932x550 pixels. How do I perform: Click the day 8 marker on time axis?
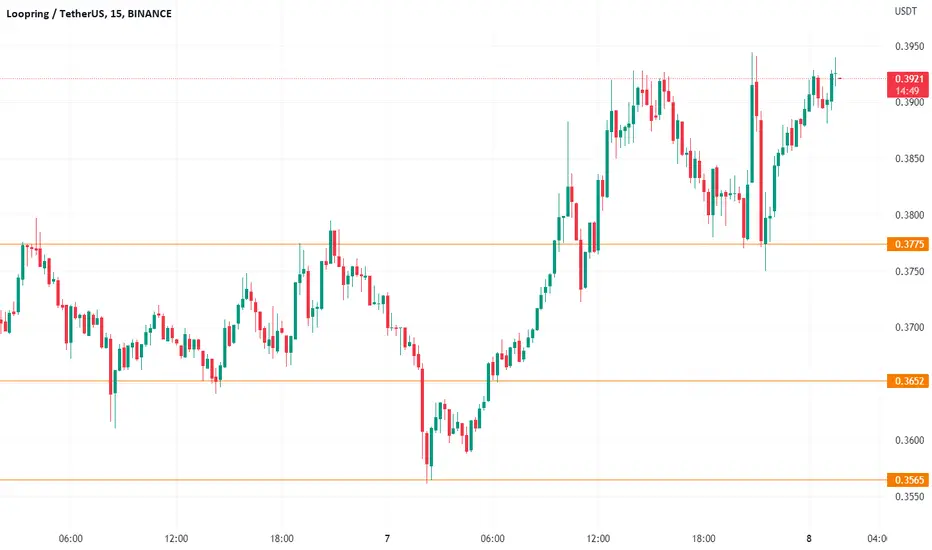[x=809, y=539]
